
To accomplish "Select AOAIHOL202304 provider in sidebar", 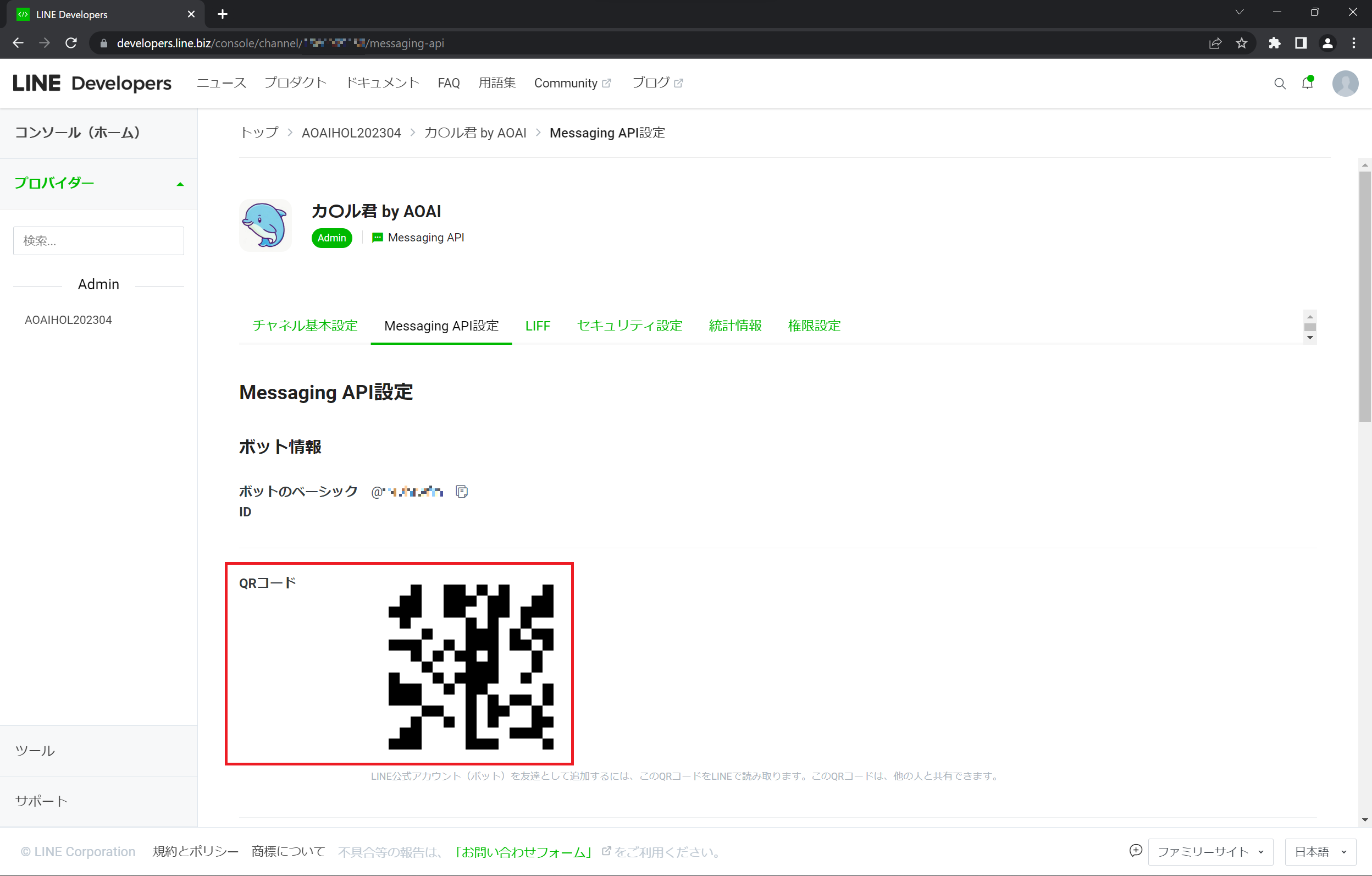I will click(x=68, y=319).
